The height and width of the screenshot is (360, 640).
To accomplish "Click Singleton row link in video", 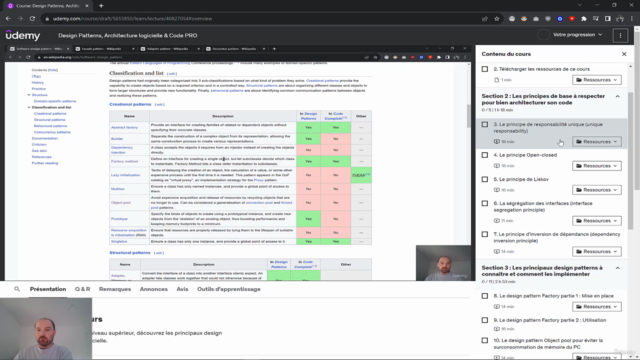I will 119,242.
